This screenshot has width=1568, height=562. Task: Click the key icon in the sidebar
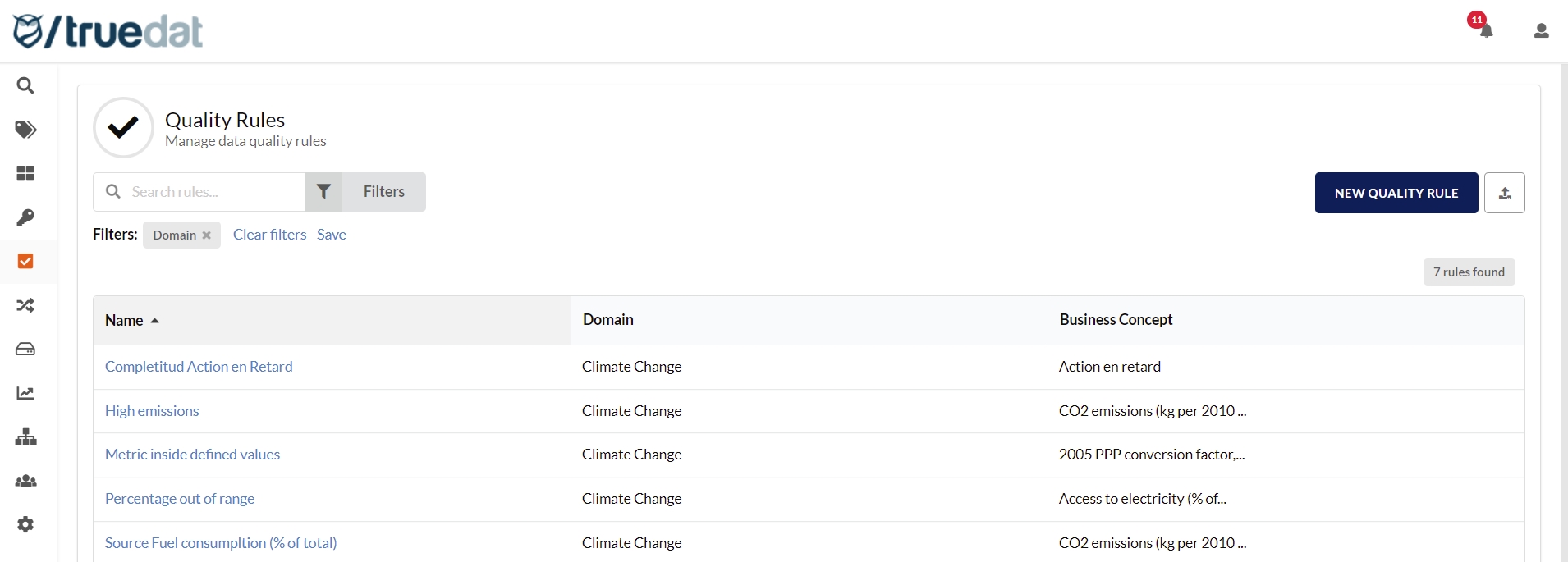coord(25,217)
